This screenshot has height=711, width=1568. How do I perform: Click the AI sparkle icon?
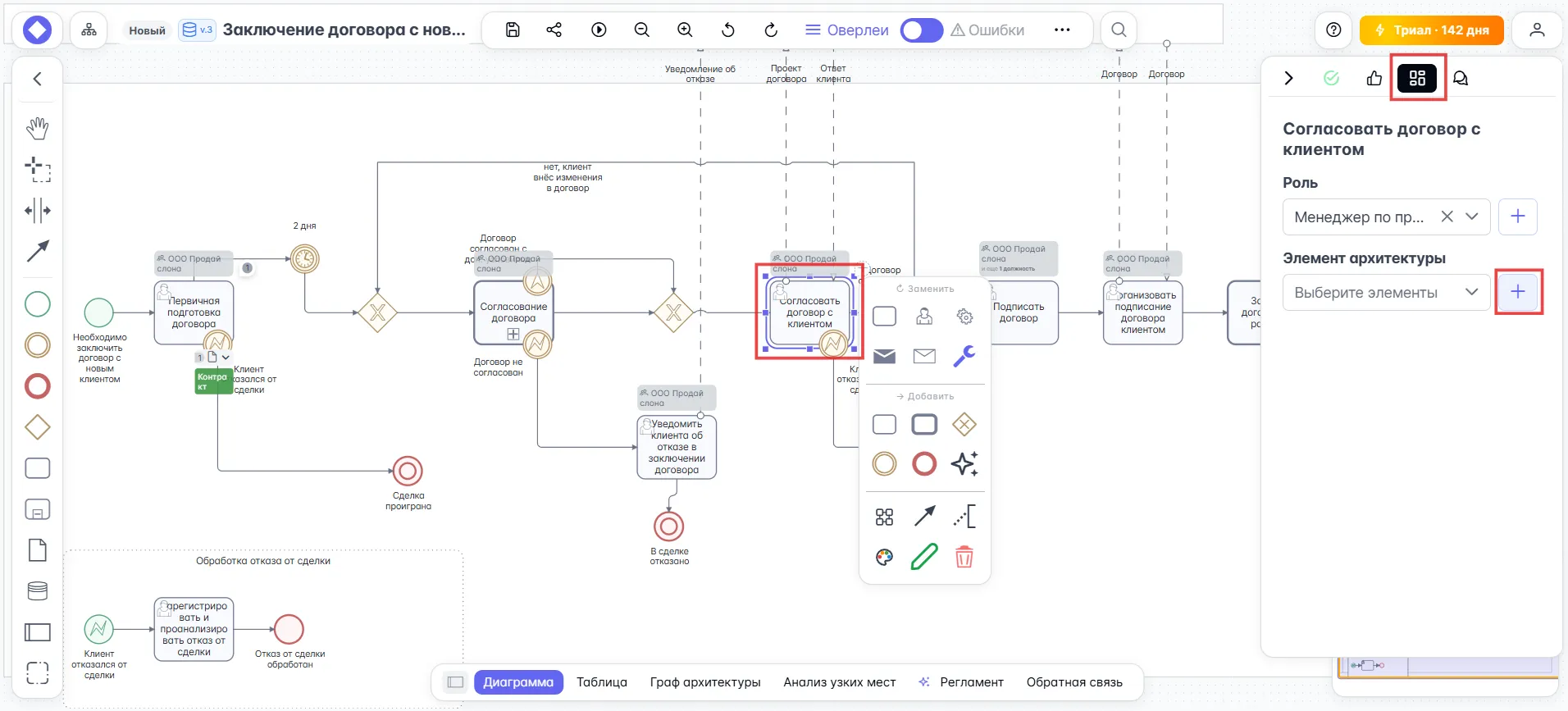pyautogui.click(x=964, y=464)
